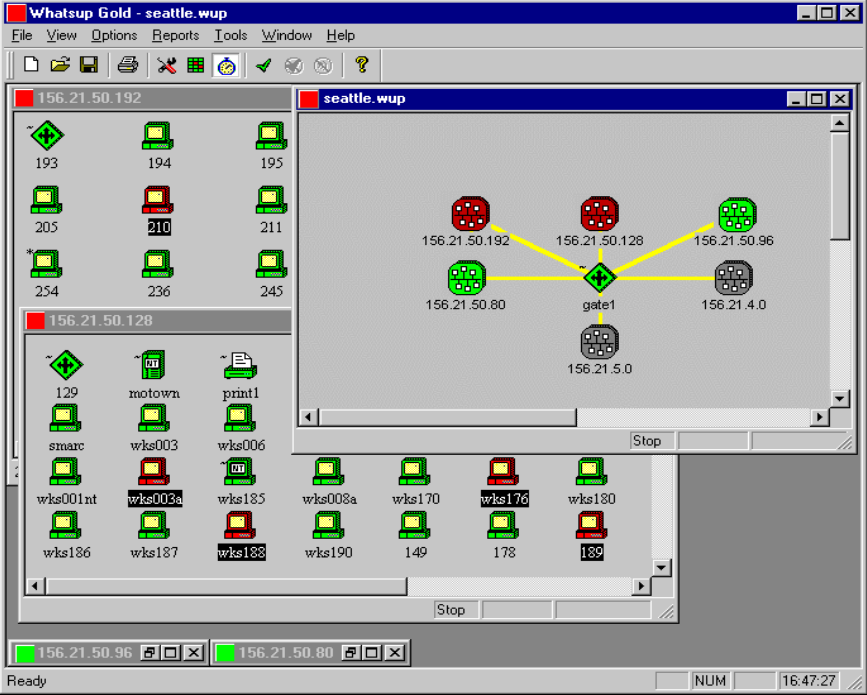Select the 156.21.50.192 subnet node in the seattle.wup map
The height and width of the screenshot is (695, 867).
pyautogui.click(x=471, y=213)
